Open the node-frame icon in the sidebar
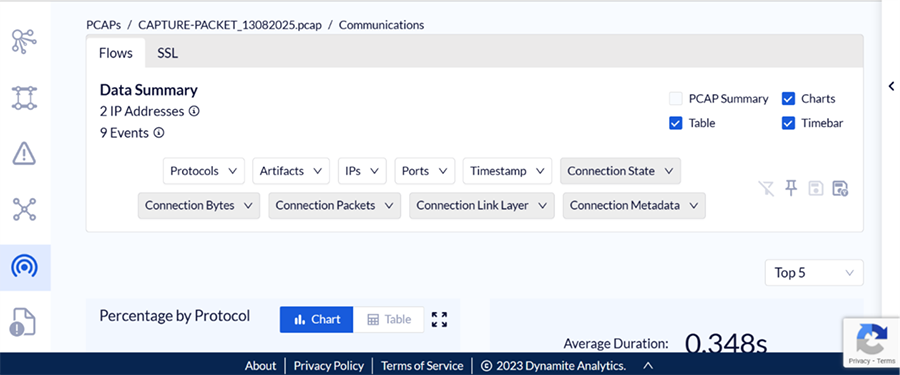Screen dimensions: 900x375 [x=24, y=98]
